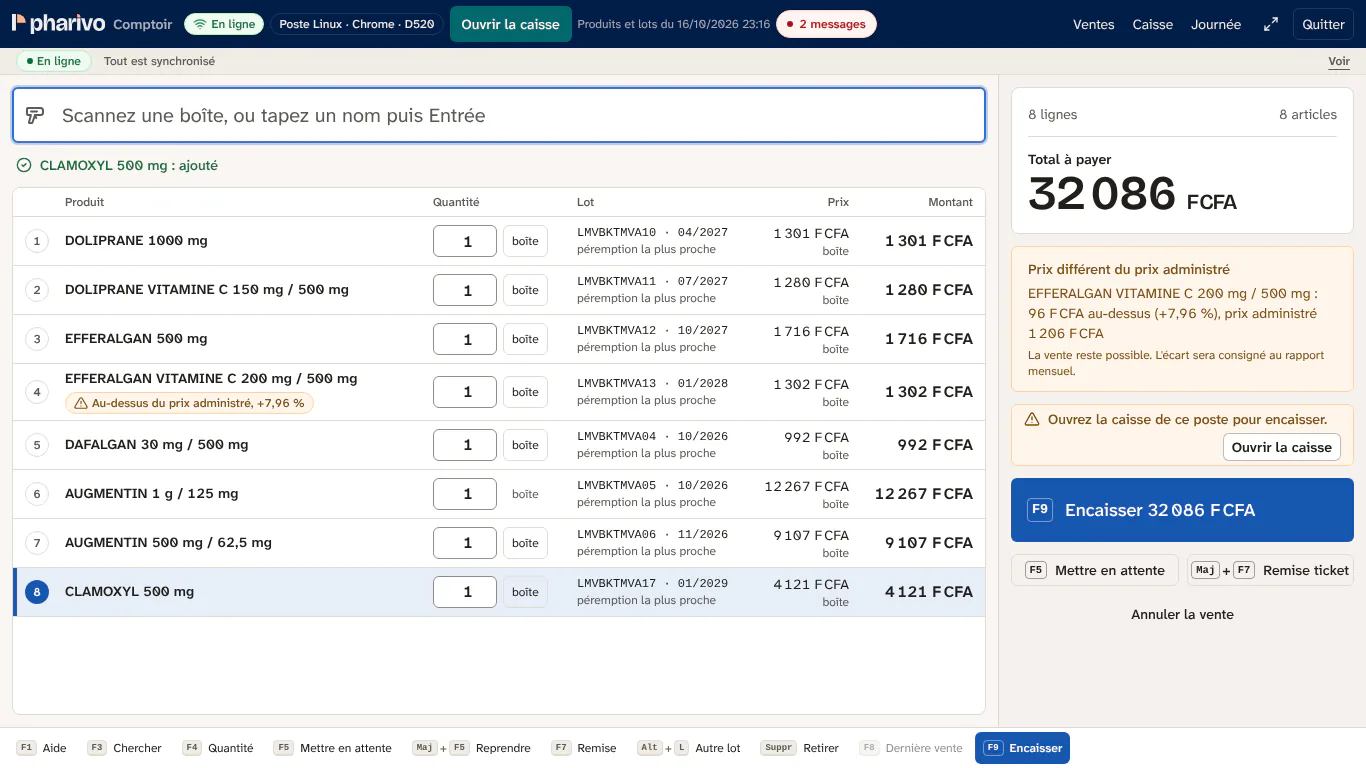Click the Quitter button
Viewport: 1366px width, 768px height.
click(1323, 24)
